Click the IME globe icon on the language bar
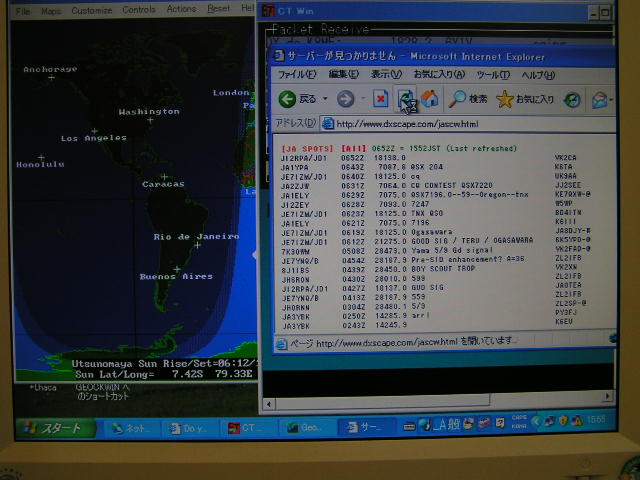 [425, 425]
